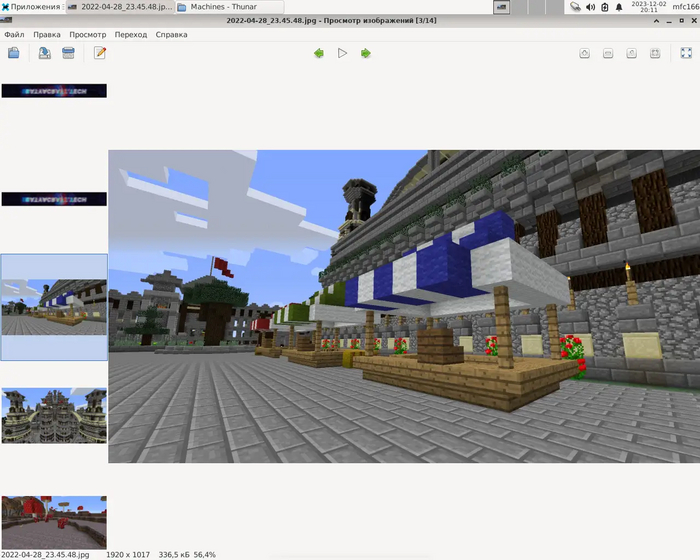The height and width of the screenshot is (560, 700).
Task: Click the 1920 x 1017 dimensions text
Action: pyautogui.click(x=128, y=554)
